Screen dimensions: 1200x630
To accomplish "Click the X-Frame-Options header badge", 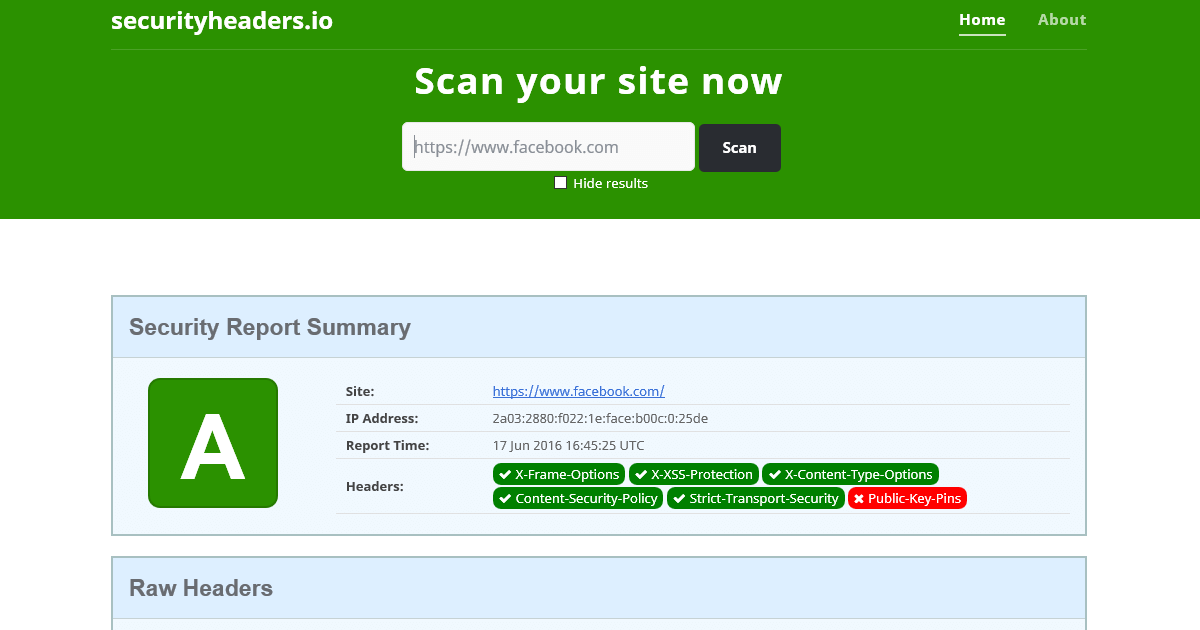I will 558,474.
